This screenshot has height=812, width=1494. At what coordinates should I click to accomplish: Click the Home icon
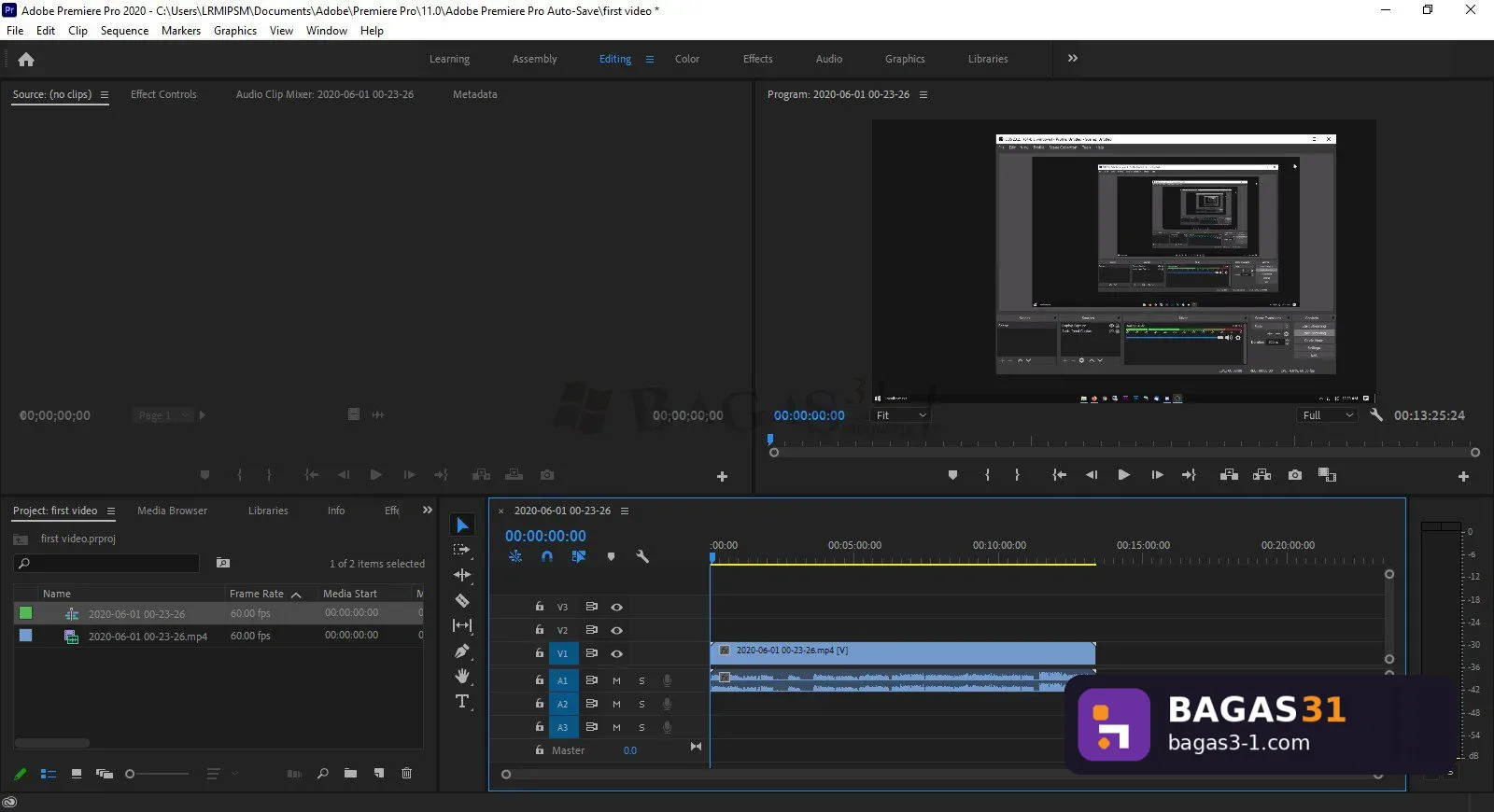click(26, 59)
